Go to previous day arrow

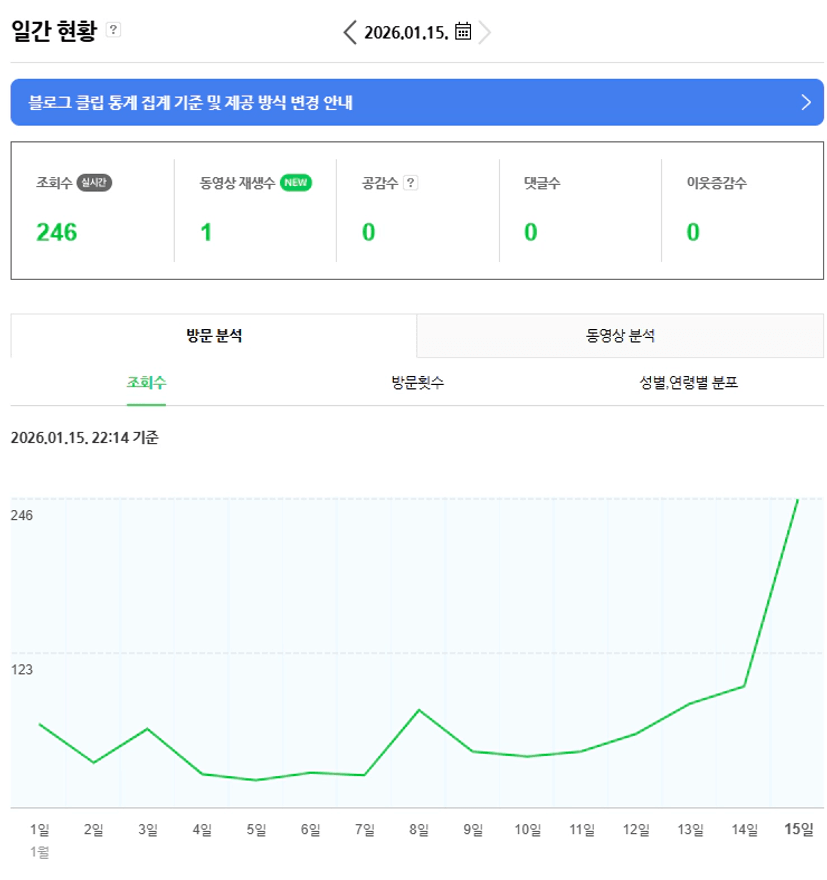(349, 32)
